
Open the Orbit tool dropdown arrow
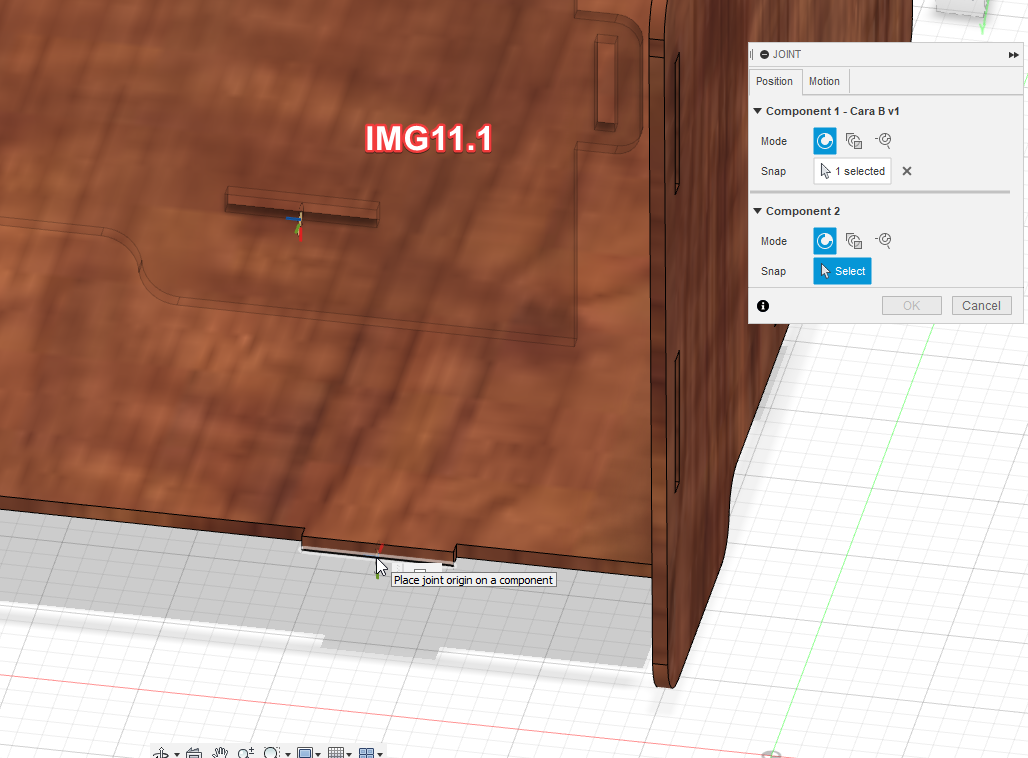tap(177, 755)
